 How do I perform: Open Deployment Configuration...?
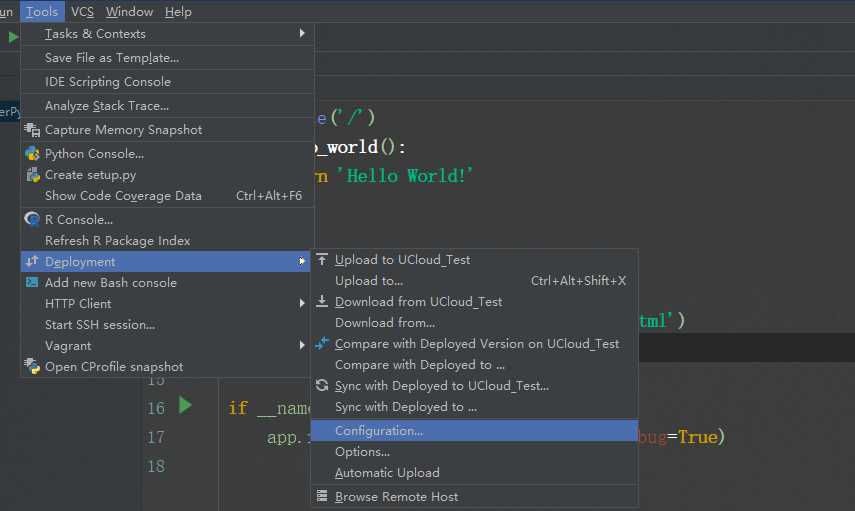click(474, 431)
